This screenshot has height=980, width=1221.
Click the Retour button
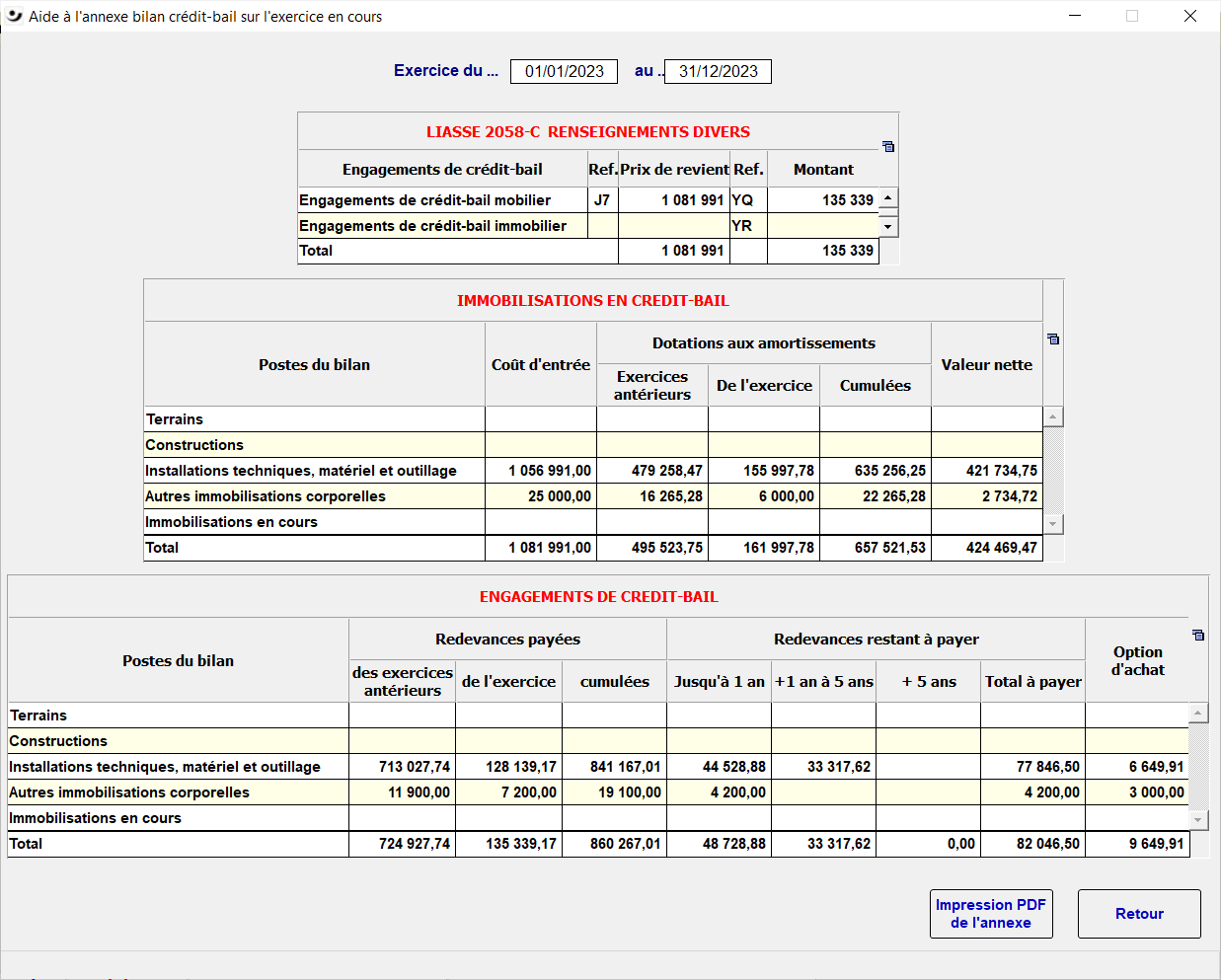(x=1139, y=914)
